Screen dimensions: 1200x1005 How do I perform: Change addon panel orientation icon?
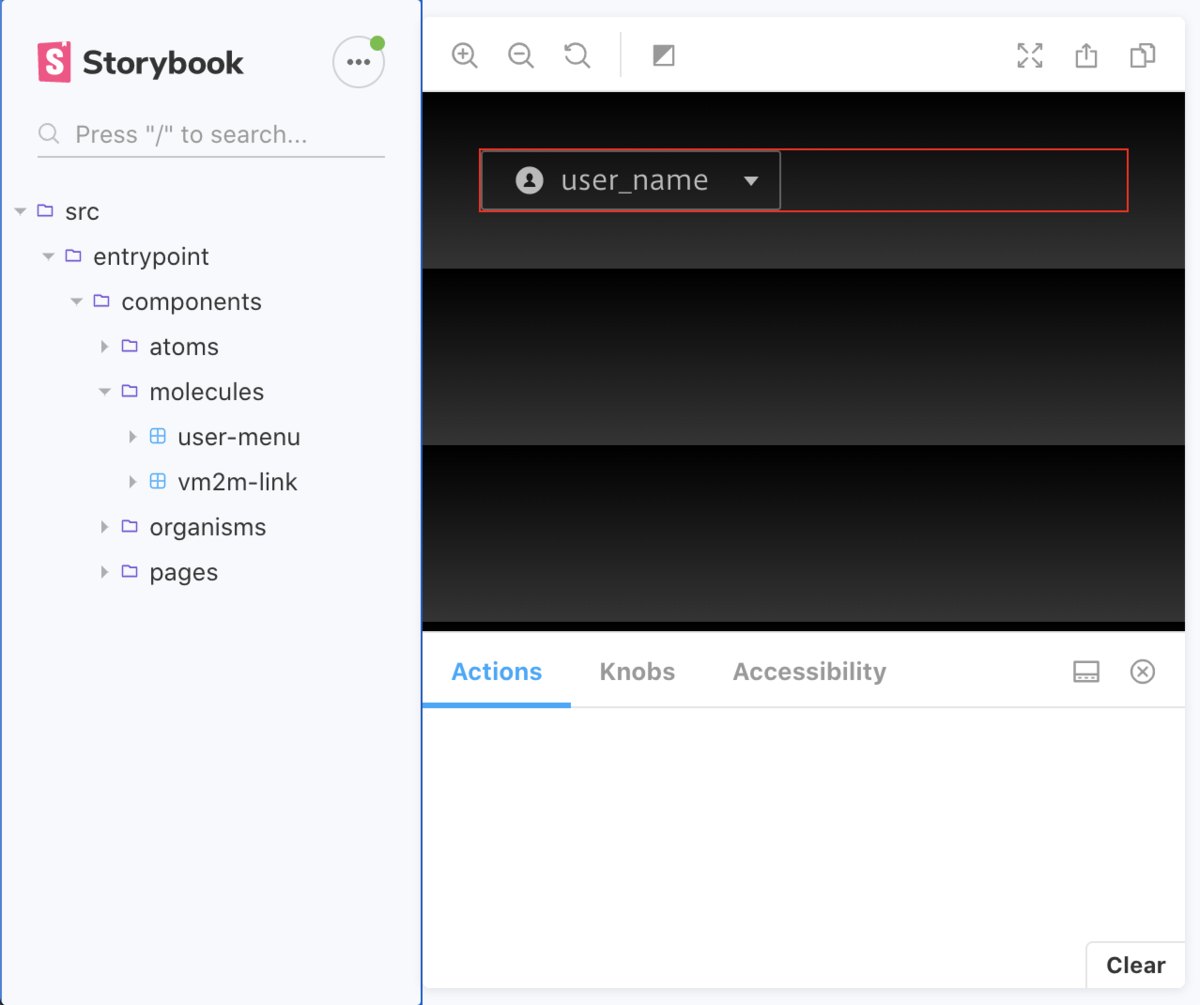(x=1086, y=672)
